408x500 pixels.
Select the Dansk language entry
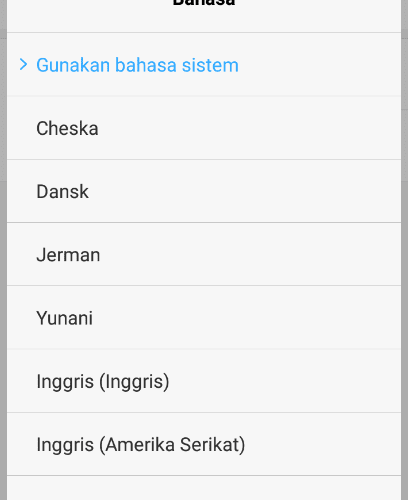coord(204,191)
